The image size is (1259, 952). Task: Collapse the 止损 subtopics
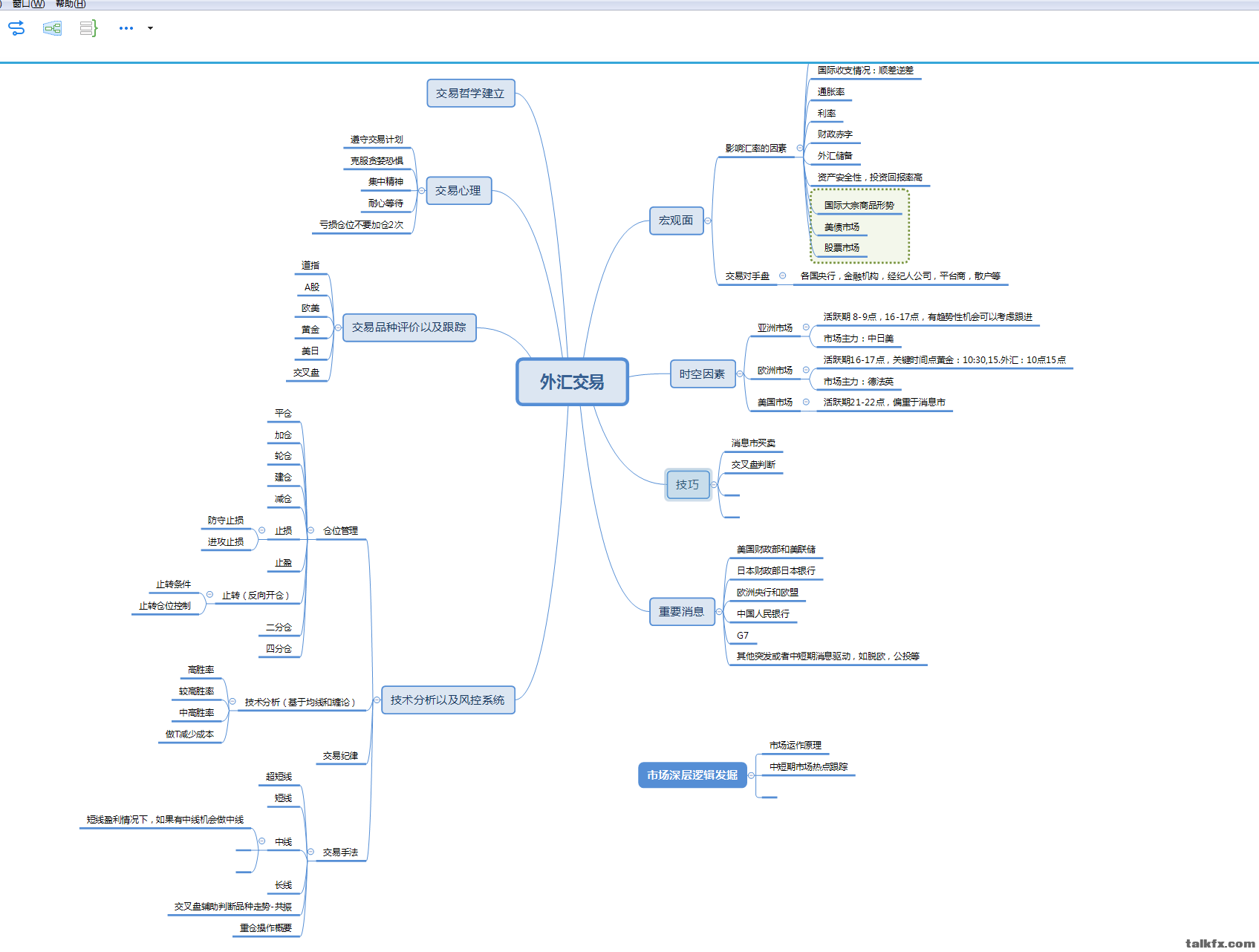pyautogui.click(x=262, y=530)
